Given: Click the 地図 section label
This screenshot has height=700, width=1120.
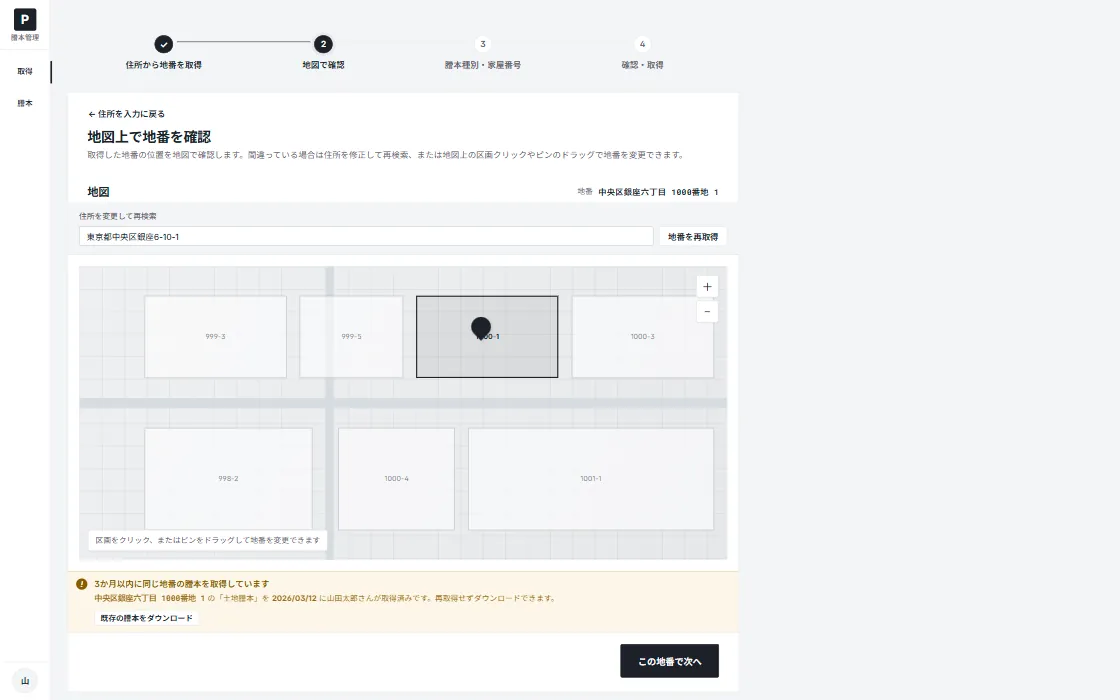Looking at the screenshot, I should [x=99, y=191].
